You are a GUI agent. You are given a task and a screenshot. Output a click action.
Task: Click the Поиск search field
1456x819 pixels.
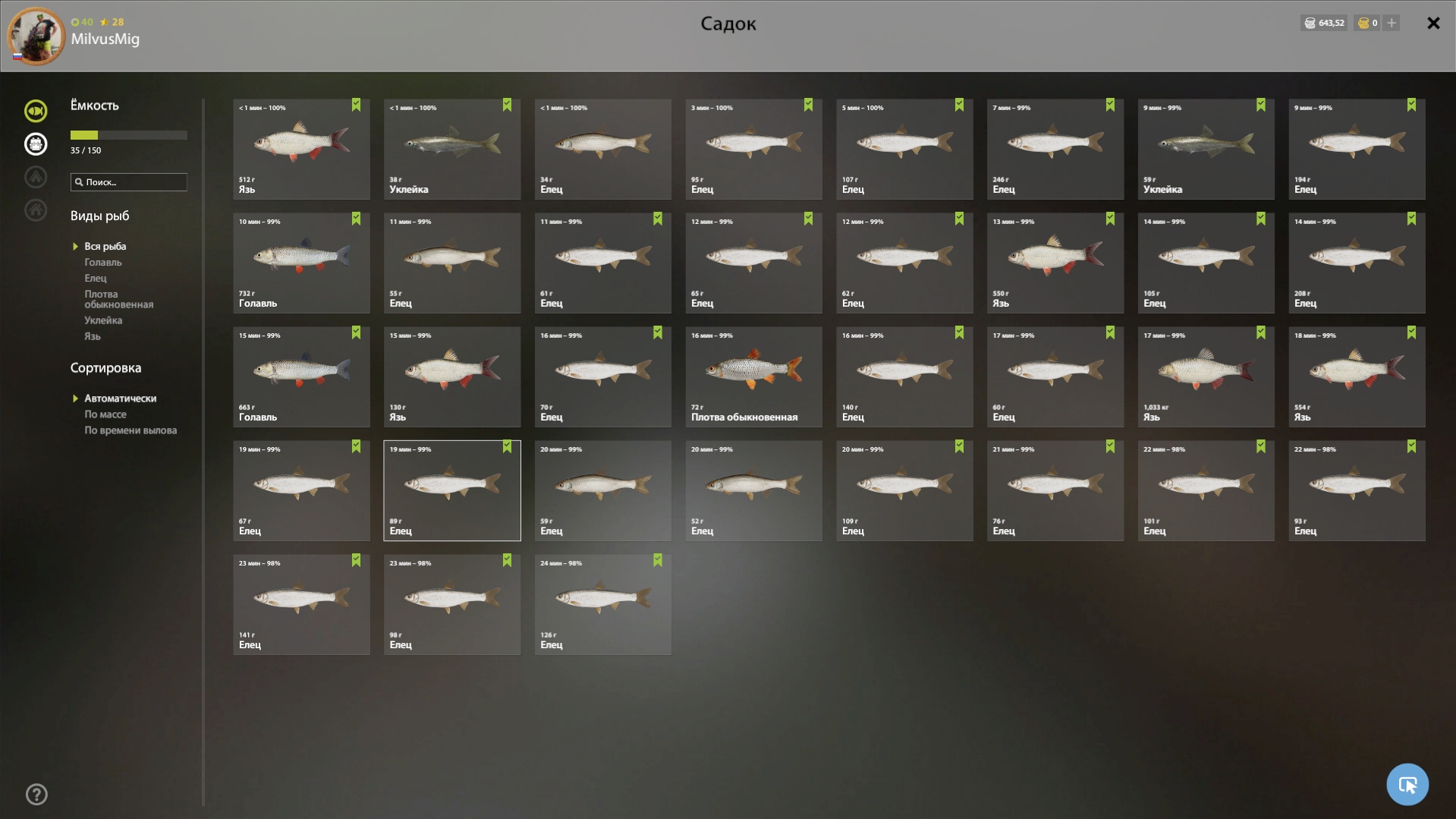(x=129, y=182)
